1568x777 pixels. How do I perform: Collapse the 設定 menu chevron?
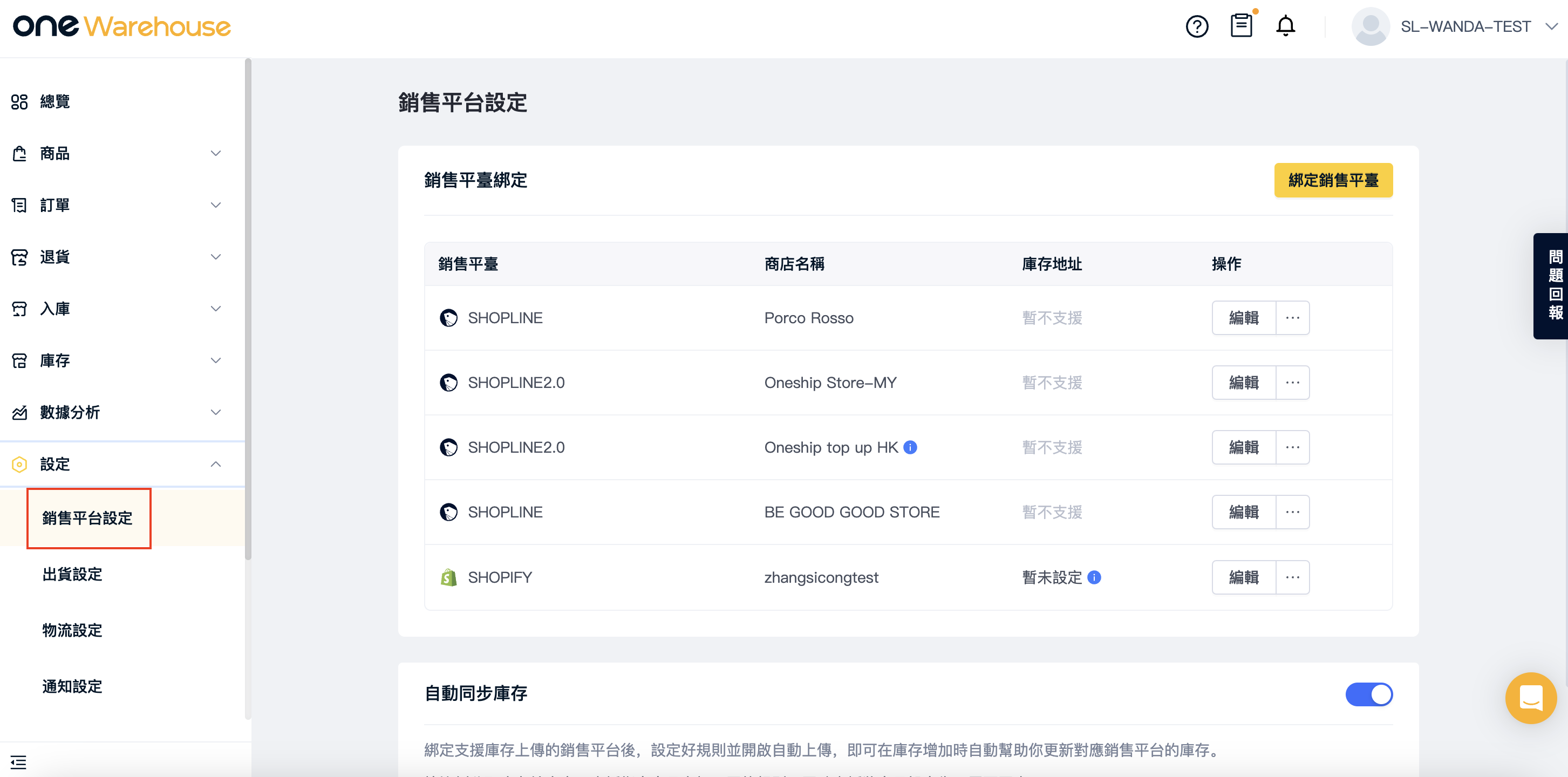(x=215, y=464)
